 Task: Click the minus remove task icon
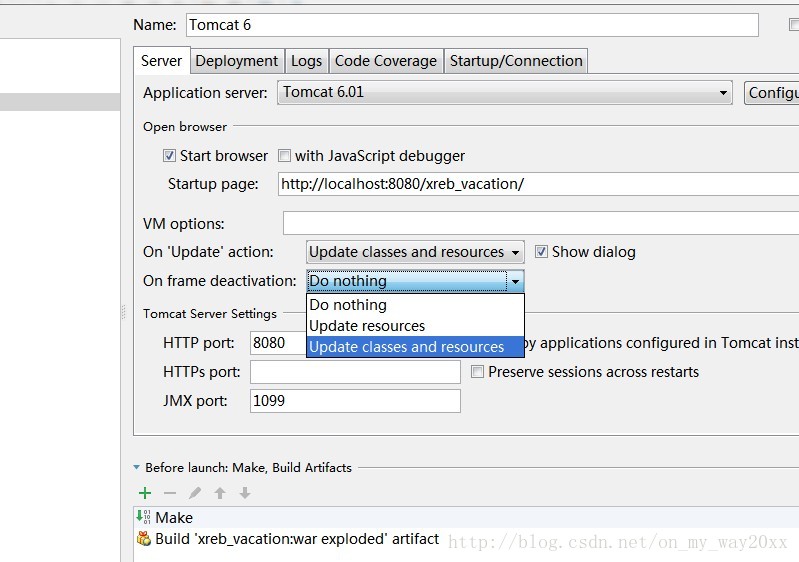(x=170, y=493)
